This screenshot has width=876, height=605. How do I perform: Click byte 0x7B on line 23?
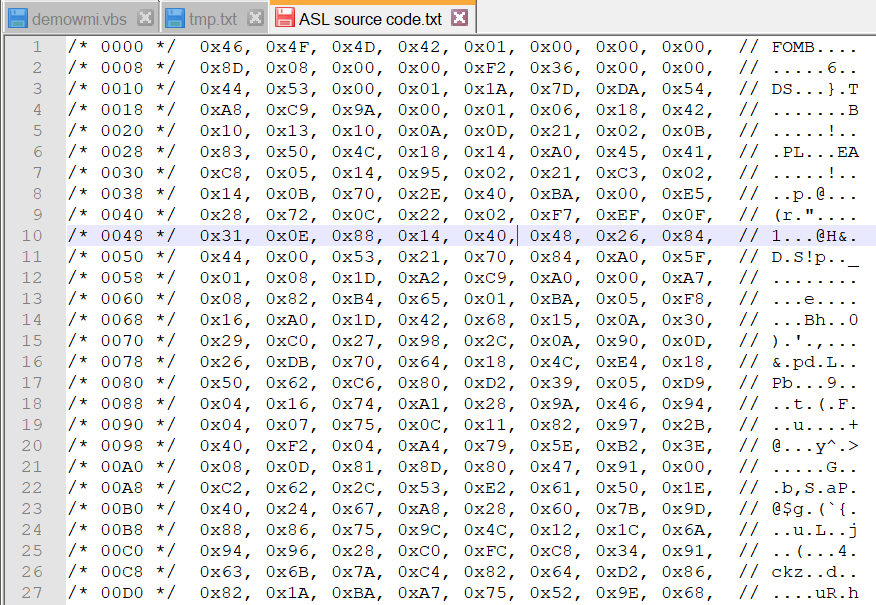[x=617, y=509]
